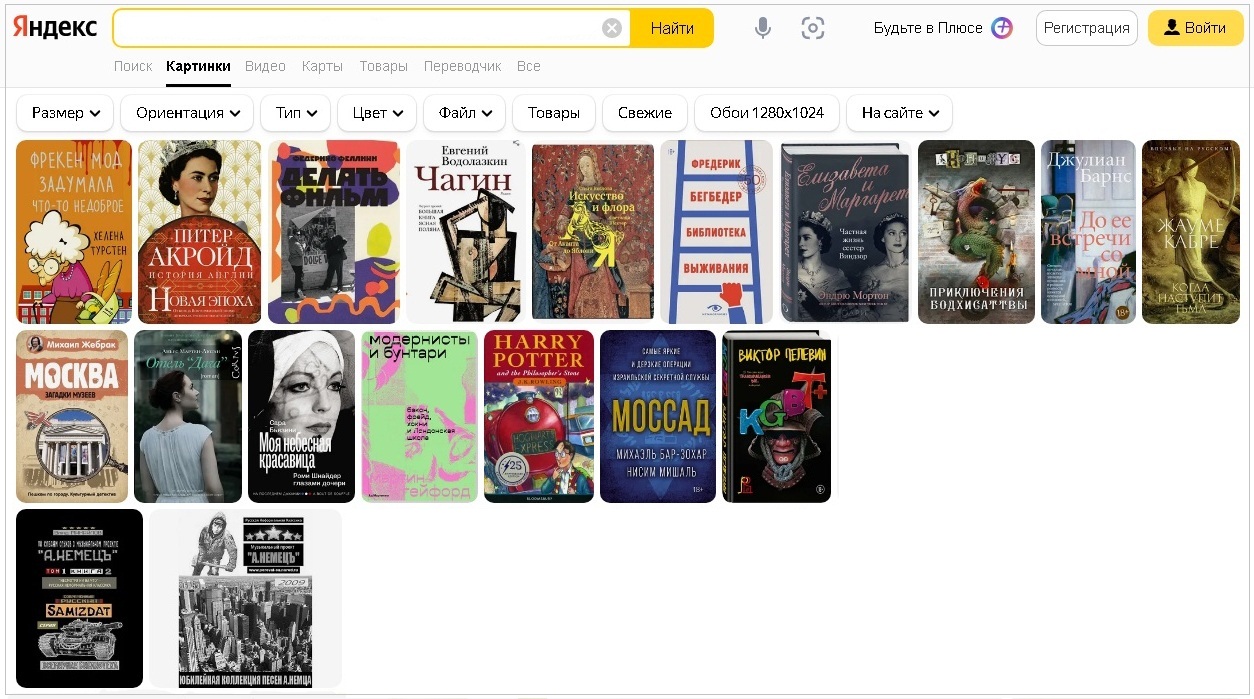Open the Жауме Кабре book cover

click(1191, 232)
